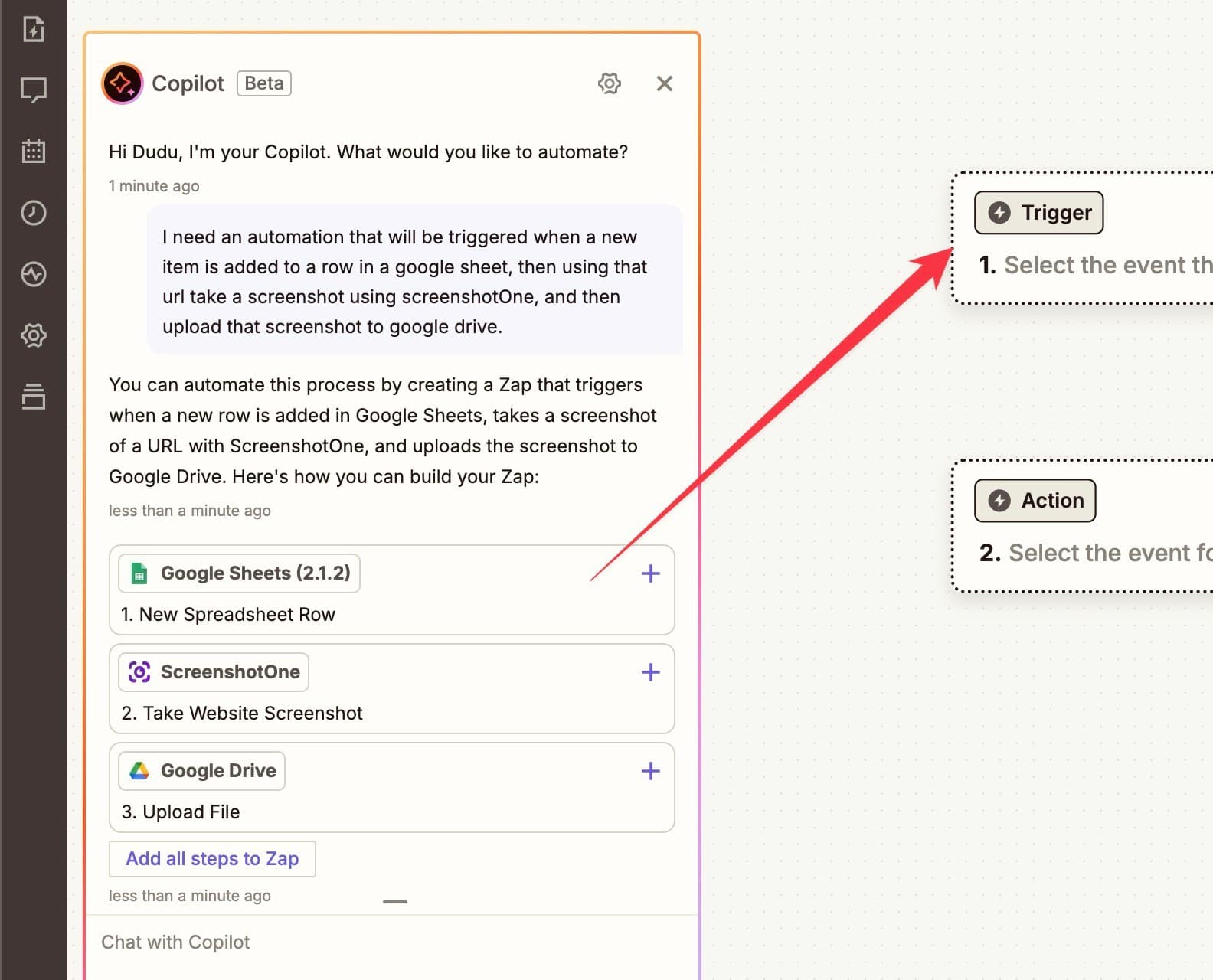Open the Zaps icon in the sidebar

34,29
